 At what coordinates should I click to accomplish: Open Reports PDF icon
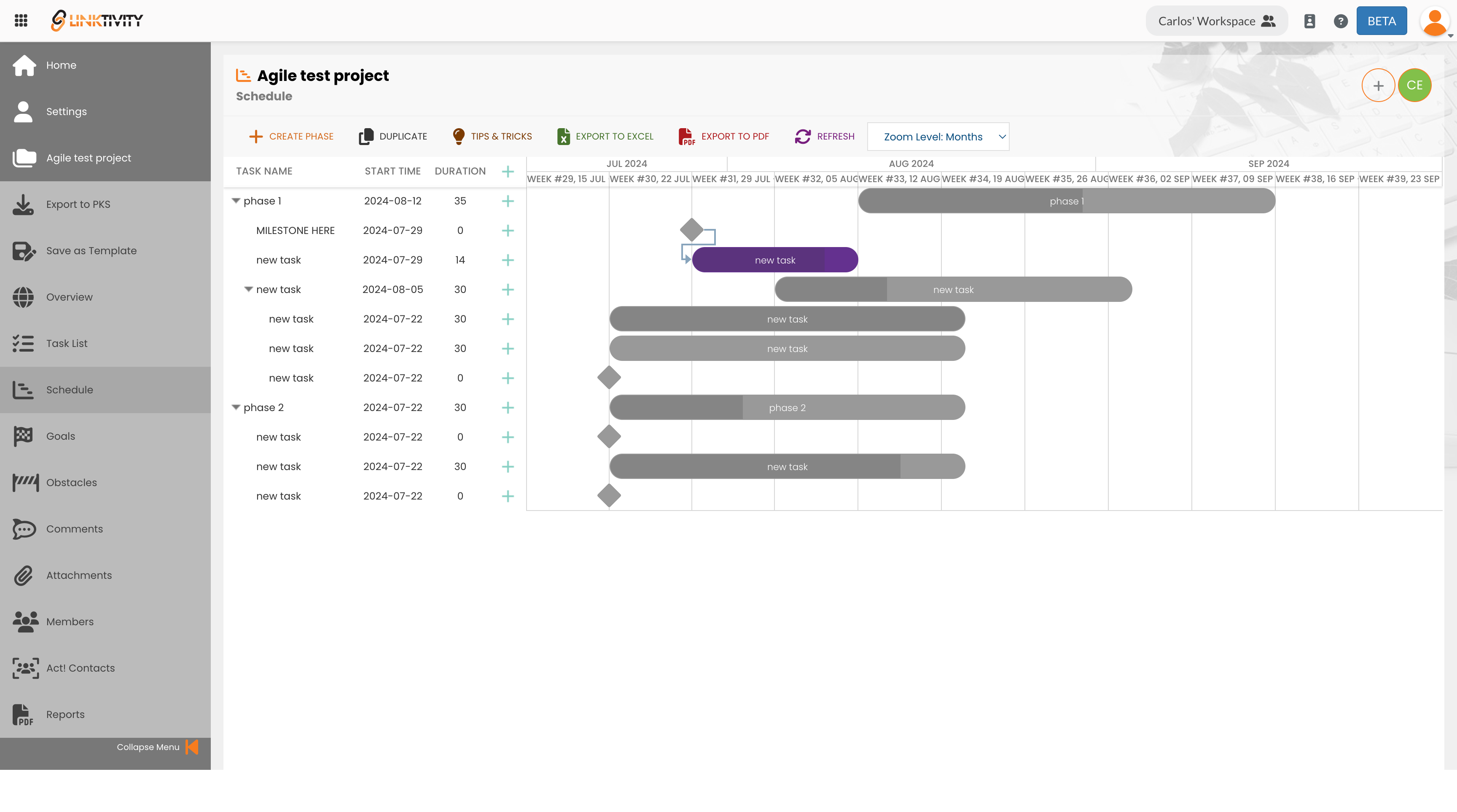click(x=23, y=714)
